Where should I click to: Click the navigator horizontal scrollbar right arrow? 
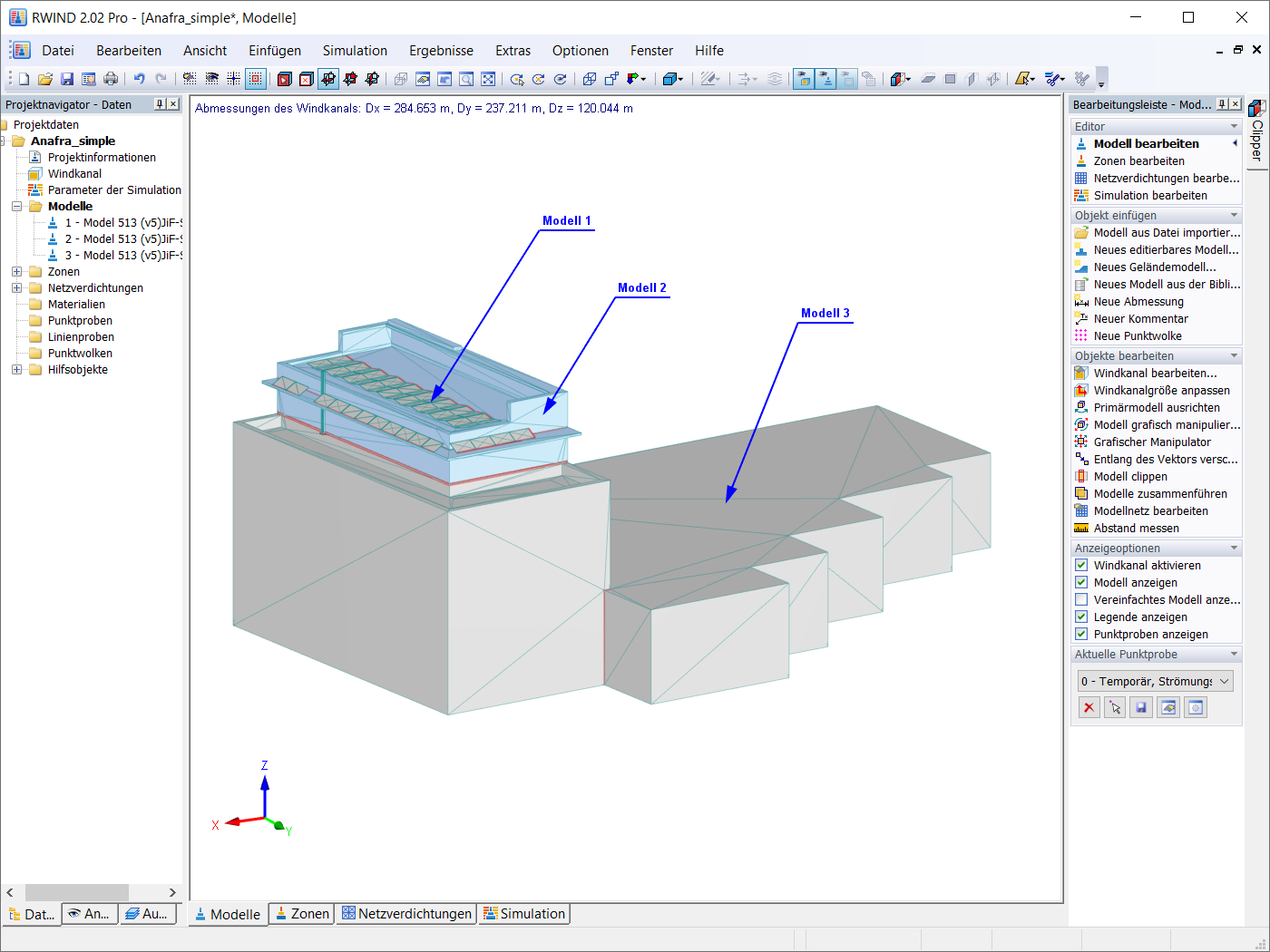pos(172,892)
